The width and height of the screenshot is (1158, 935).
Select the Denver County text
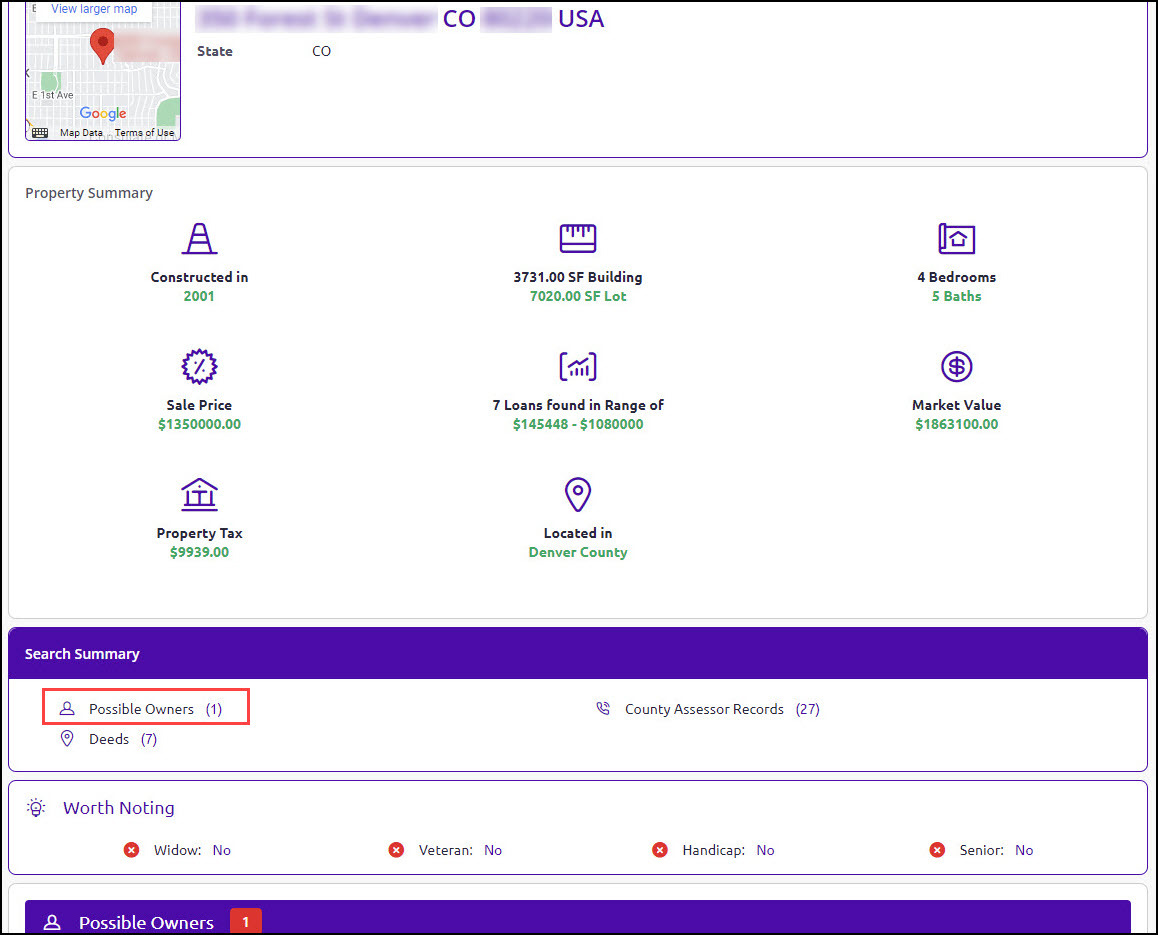point(578,552)
